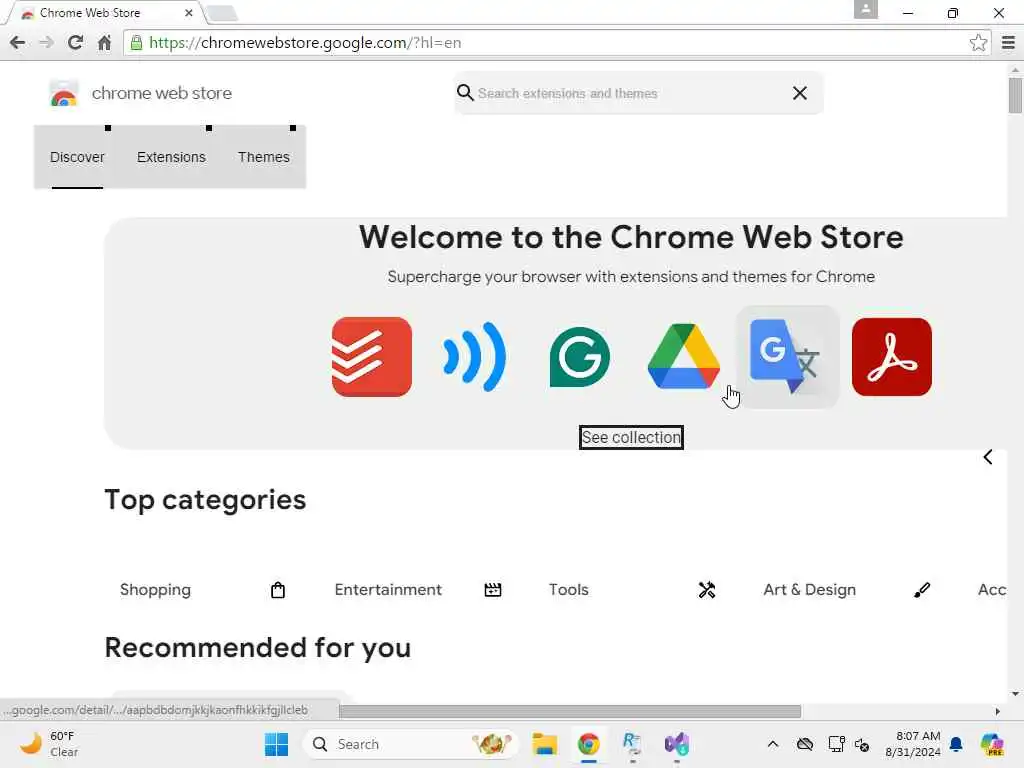This screenshot has width=1024, height=768.
Task: Open the notification bell in the tray
Action: pyautogui.click(x=956, y=744)
